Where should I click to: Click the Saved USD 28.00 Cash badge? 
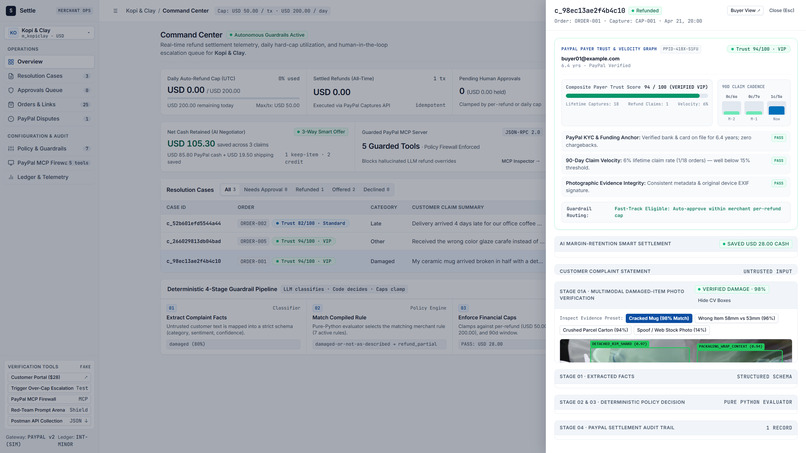point(755,244)
